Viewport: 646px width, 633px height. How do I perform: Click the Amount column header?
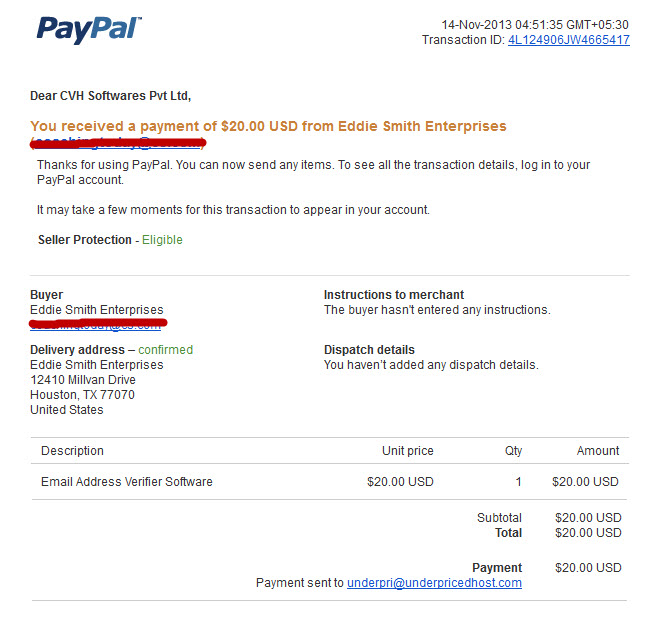click(x=598, y=451)
